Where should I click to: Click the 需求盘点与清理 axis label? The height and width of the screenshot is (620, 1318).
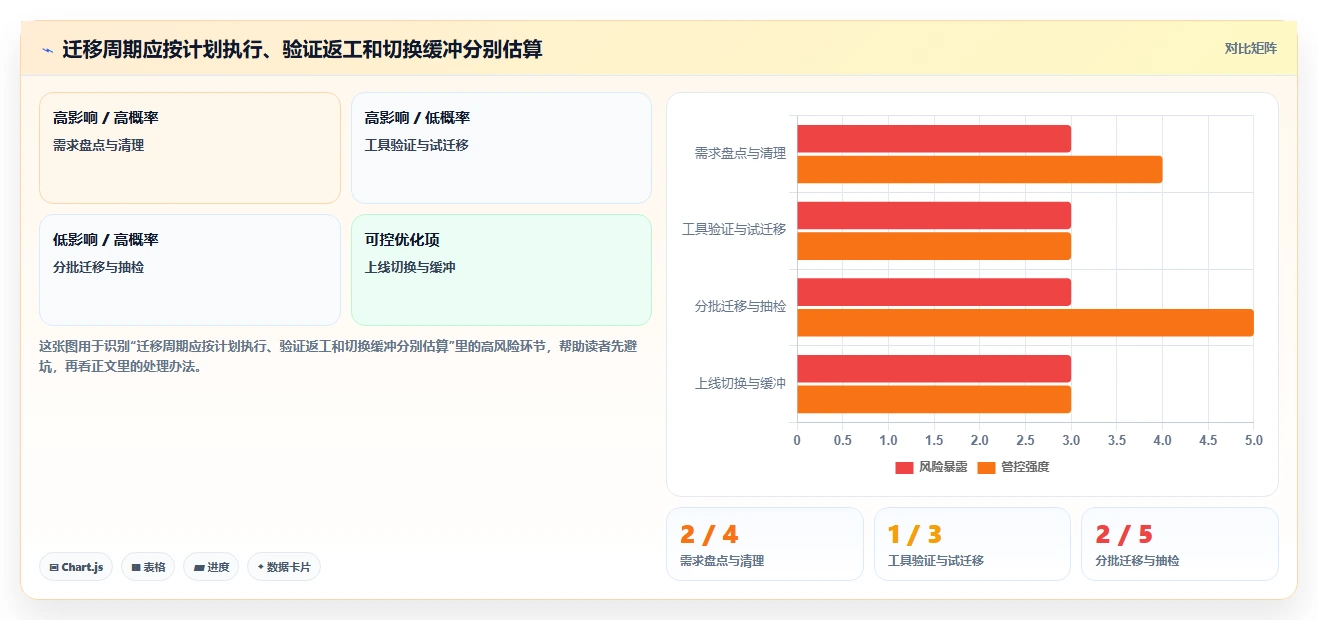[740, 154]
